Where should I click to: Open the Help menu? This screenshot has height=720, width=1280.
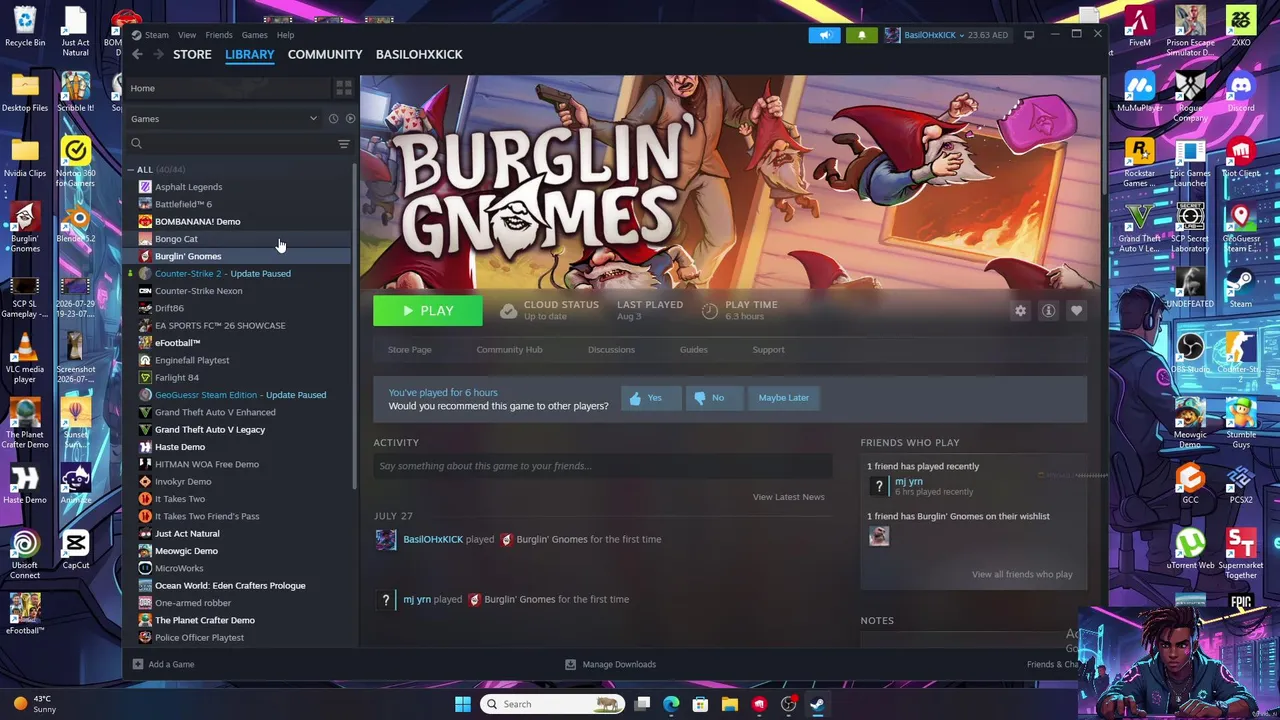point(285,35)
